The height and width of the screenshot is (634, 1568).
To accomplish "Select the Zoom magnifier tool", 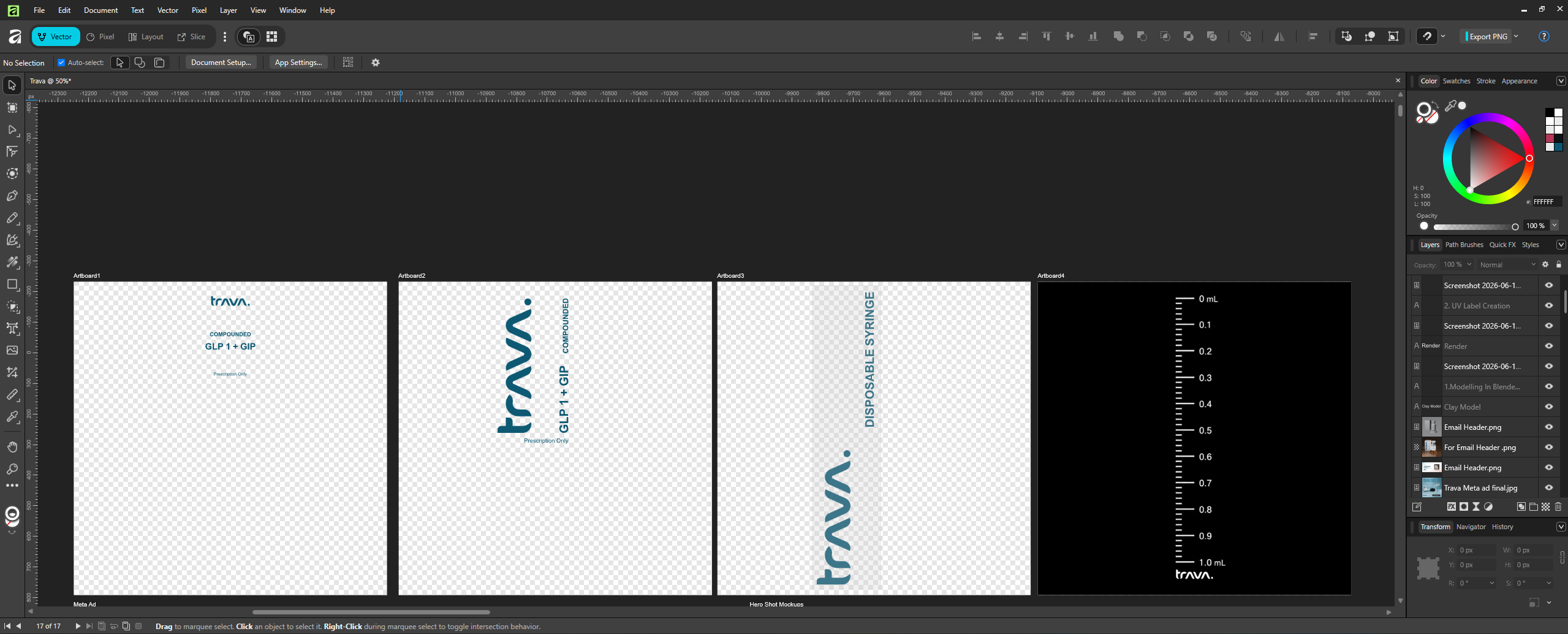I will tap(12, 469).
